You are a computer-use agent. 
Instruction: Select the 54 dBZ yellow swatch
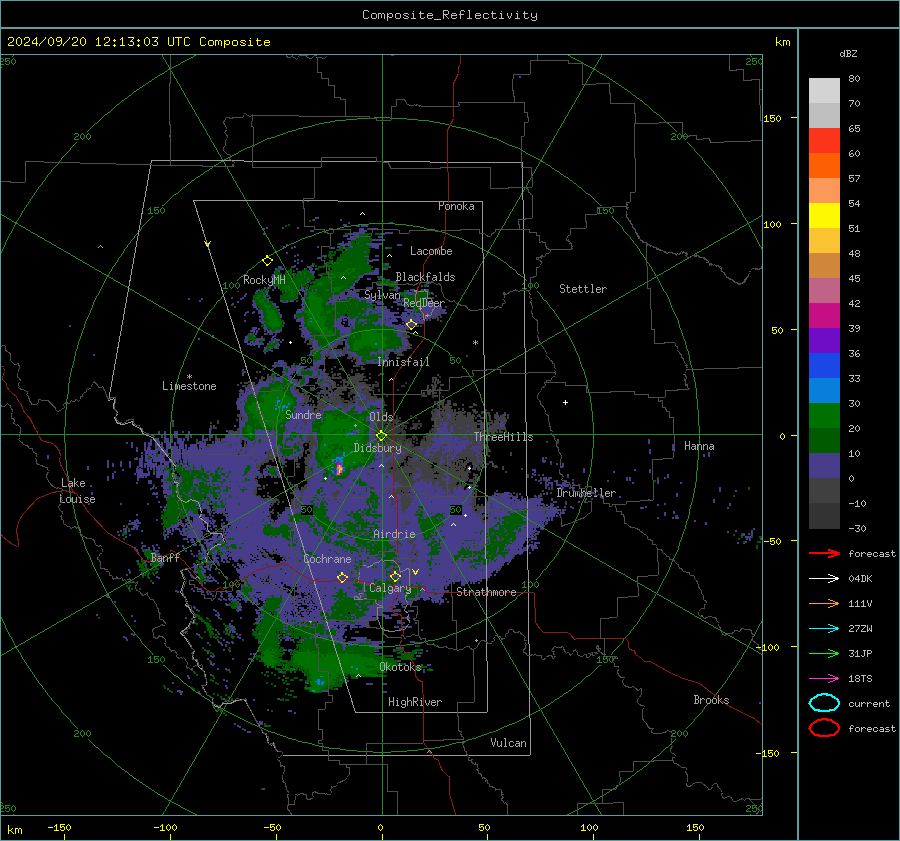point(824,215)
